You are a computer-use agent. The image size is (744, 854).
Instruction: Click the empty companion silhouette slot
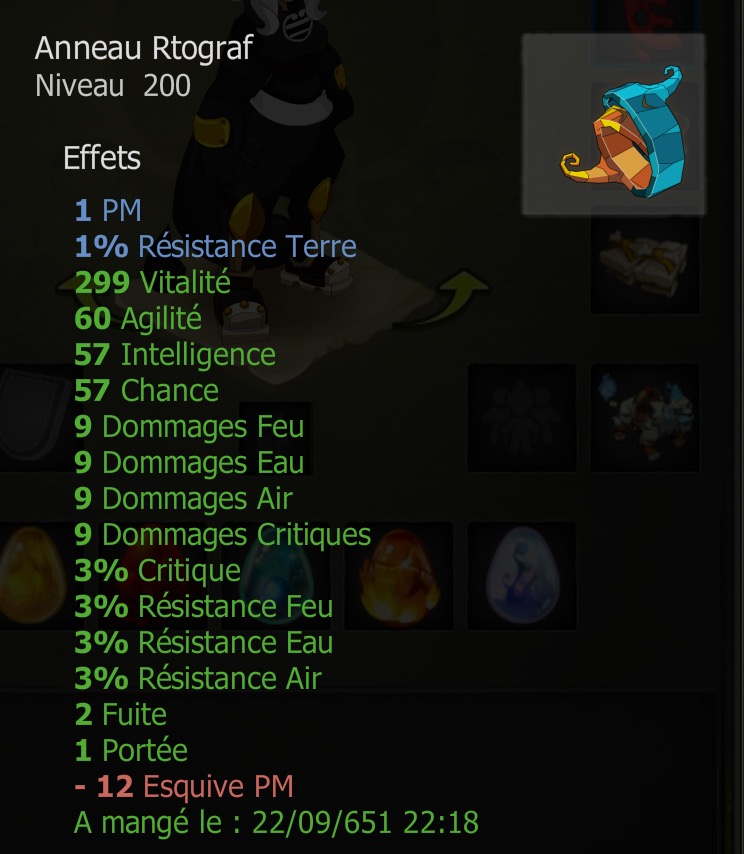(x=522, y=417)
